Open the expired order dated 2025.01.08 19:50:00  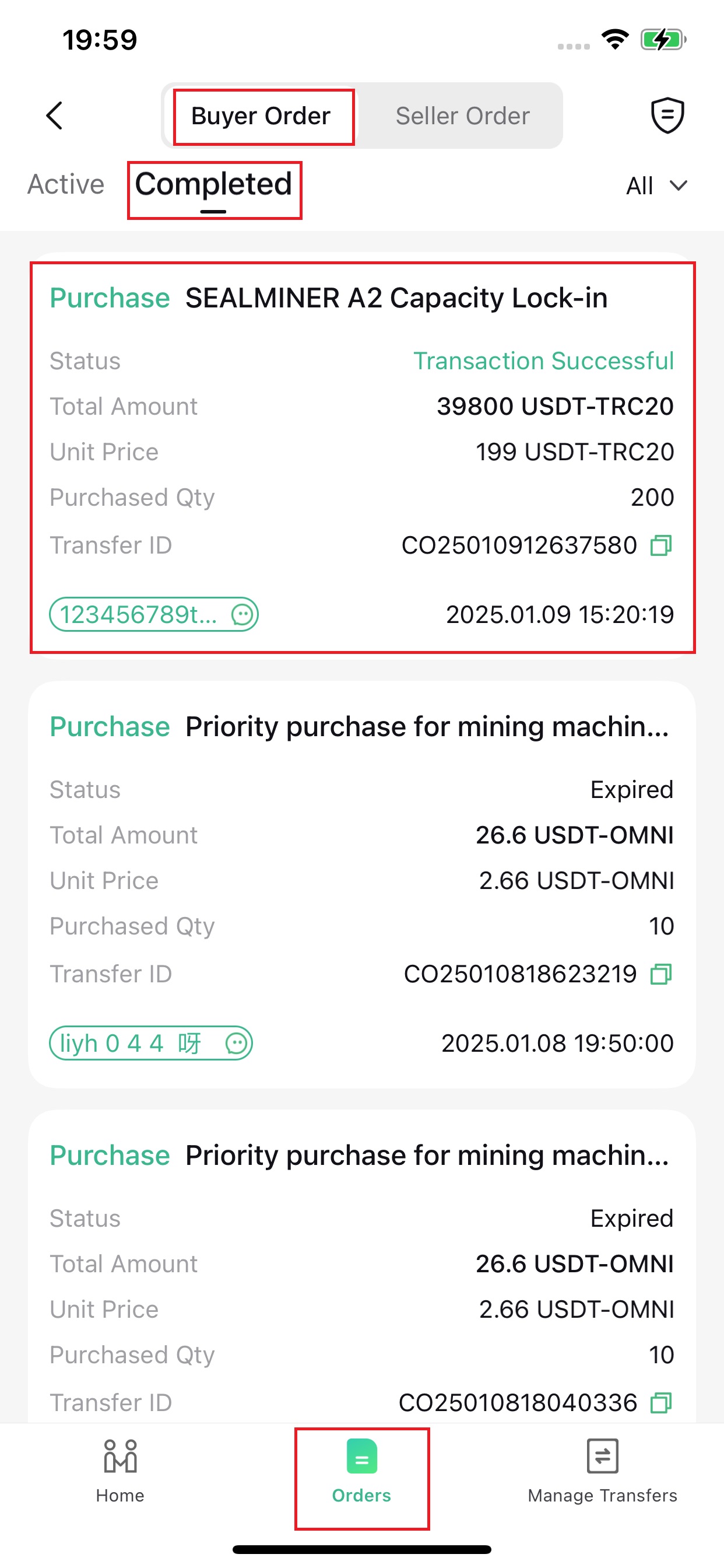point(362,885)
